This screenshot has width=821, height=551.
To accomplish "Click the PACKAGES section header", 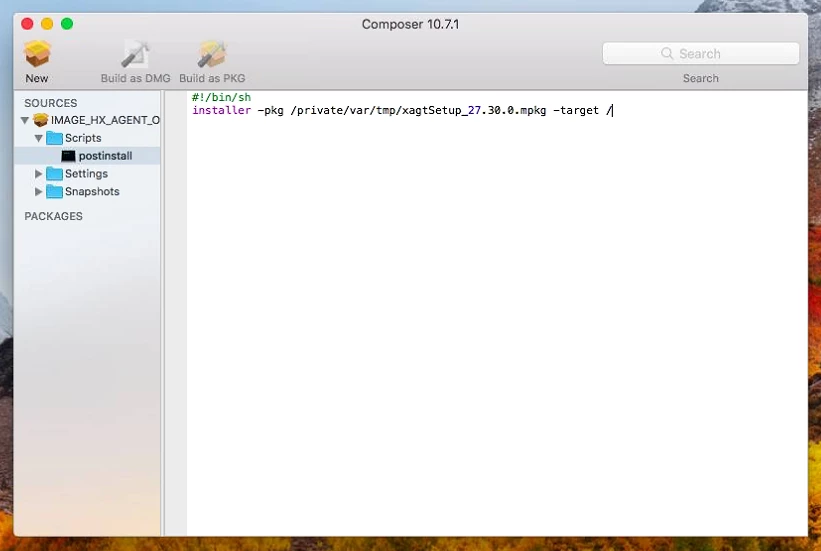I will coord(53,216).
